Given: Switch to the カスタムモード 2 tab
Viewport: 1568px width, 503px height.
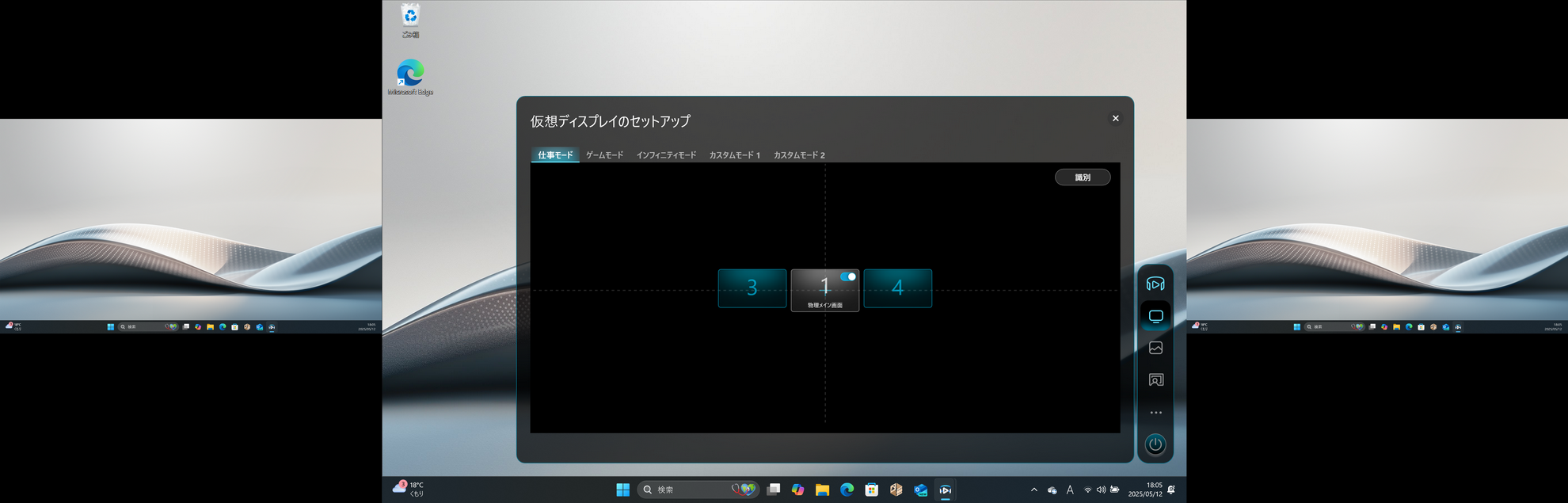Looking at the screenshot, I should point(799,155).
